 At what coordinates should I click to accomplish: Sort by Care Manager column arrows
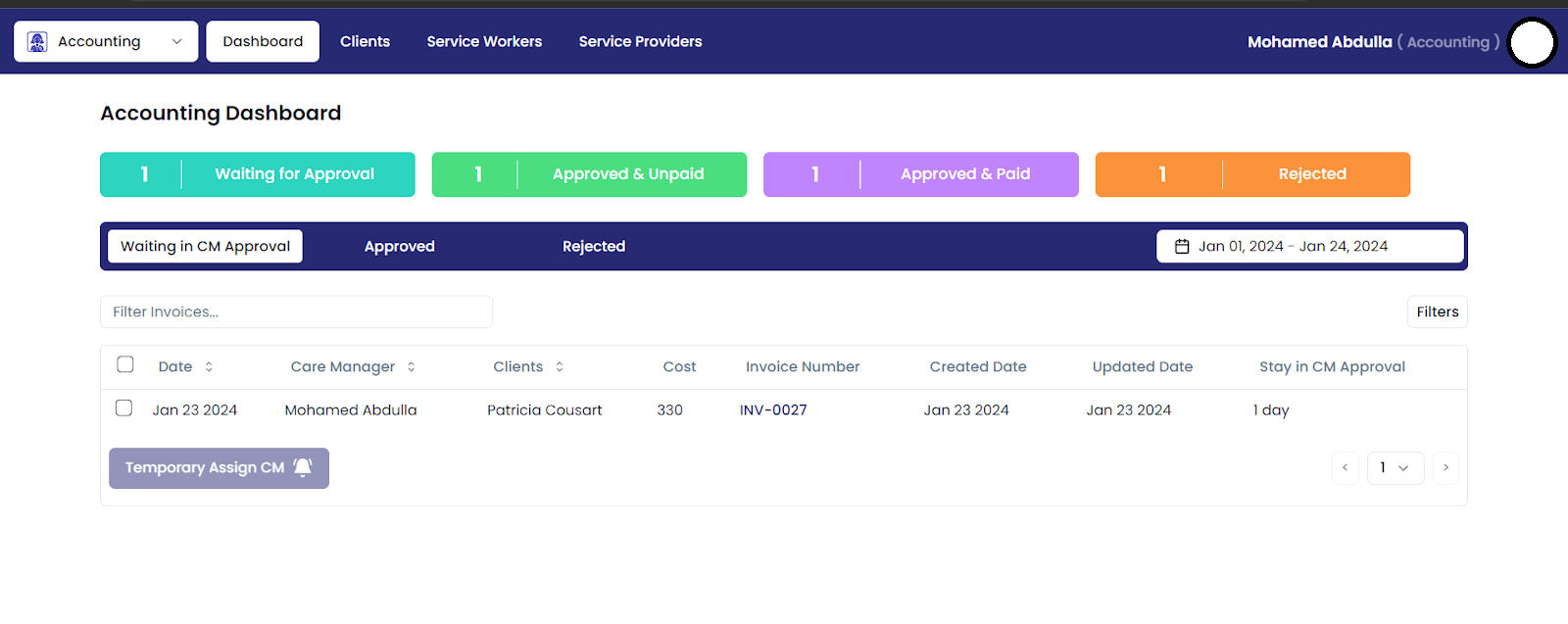(412, 367)
